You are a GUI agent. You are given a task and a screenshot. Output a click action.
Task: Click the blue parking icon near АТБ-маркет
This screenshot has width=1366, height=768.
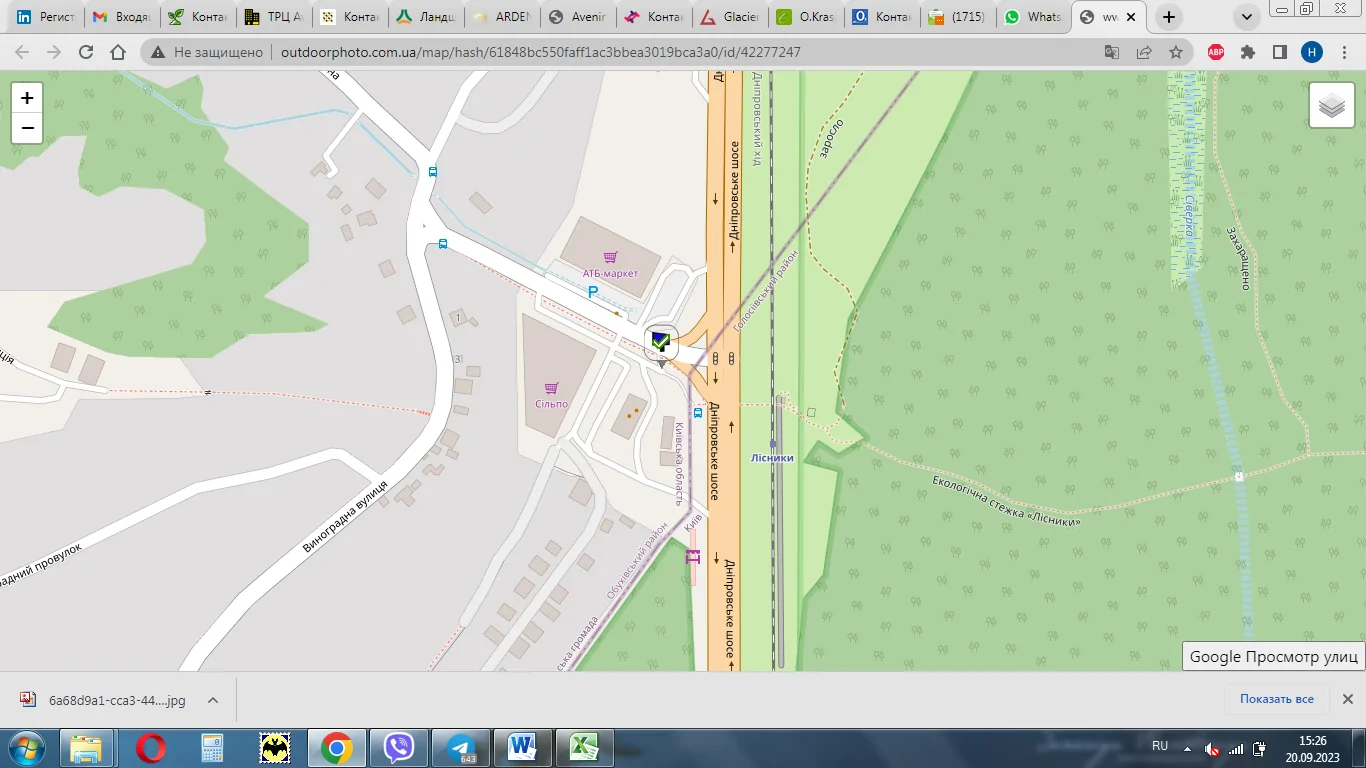592,292
